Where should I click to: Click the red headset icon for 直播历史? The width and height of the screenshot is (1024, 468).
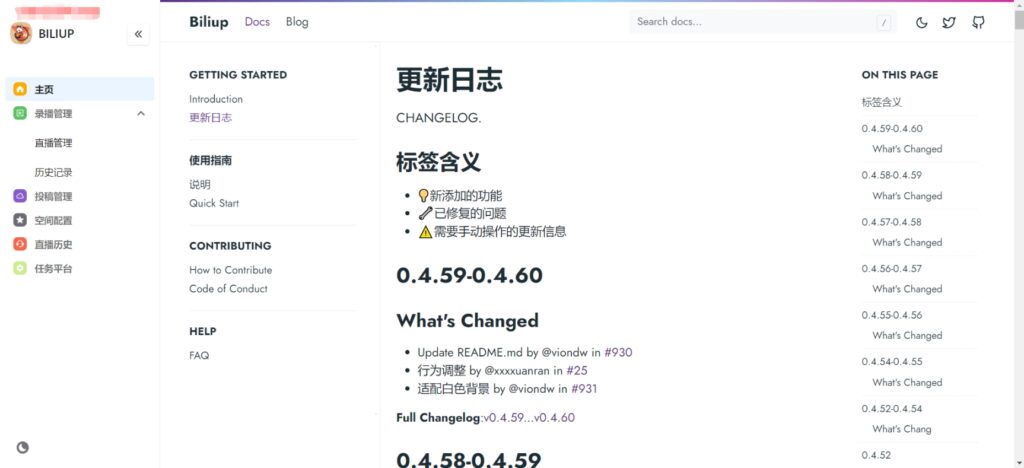tap(20, 245)
